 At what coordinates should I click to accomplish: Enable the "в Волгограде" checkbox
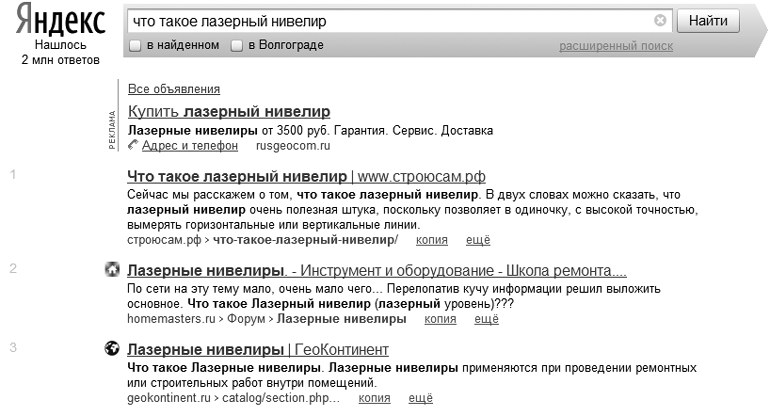click(x=237, y=45)
